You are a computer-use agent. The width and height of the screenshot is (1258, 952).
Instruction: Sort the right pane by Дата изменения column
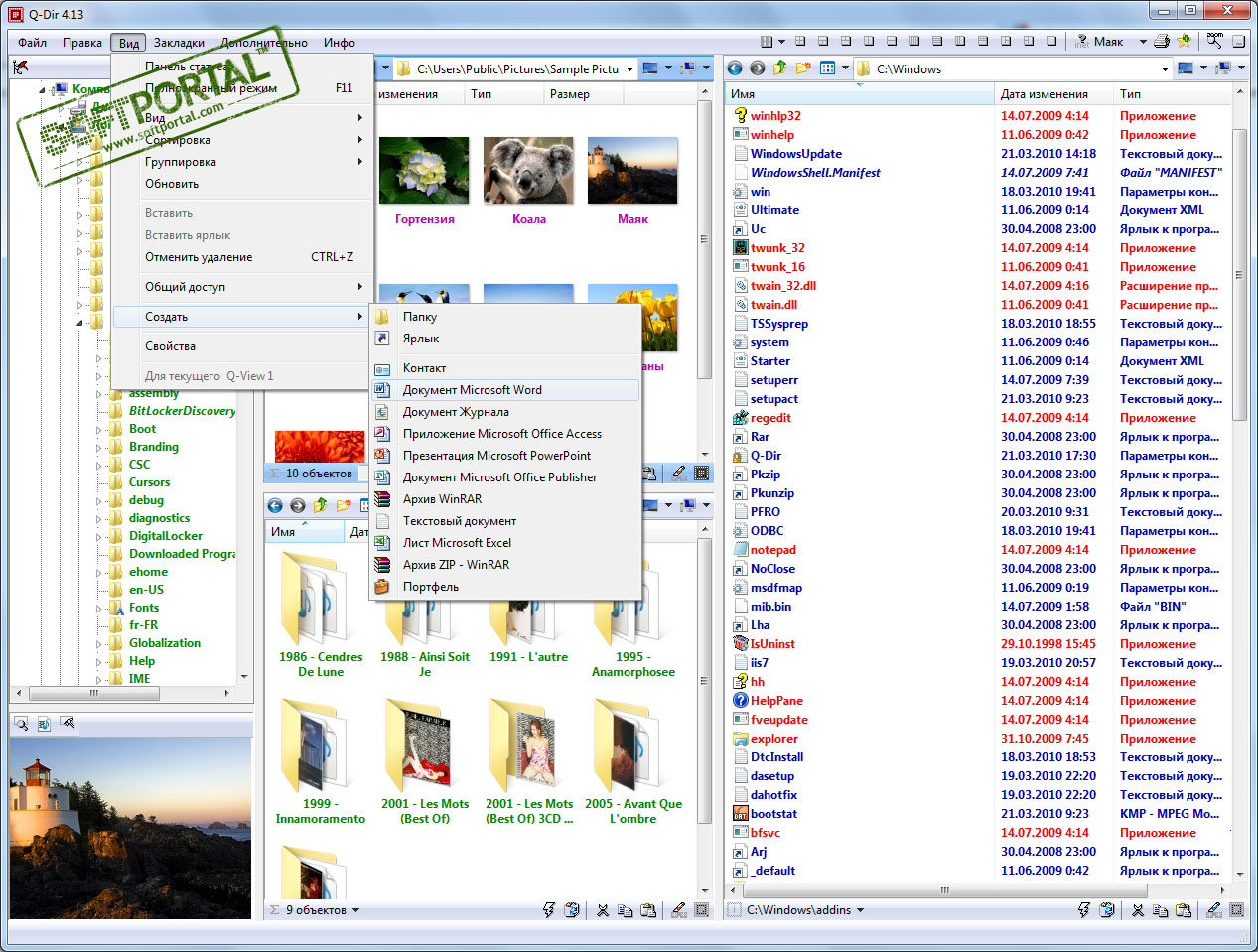[x=1052, y=94]
